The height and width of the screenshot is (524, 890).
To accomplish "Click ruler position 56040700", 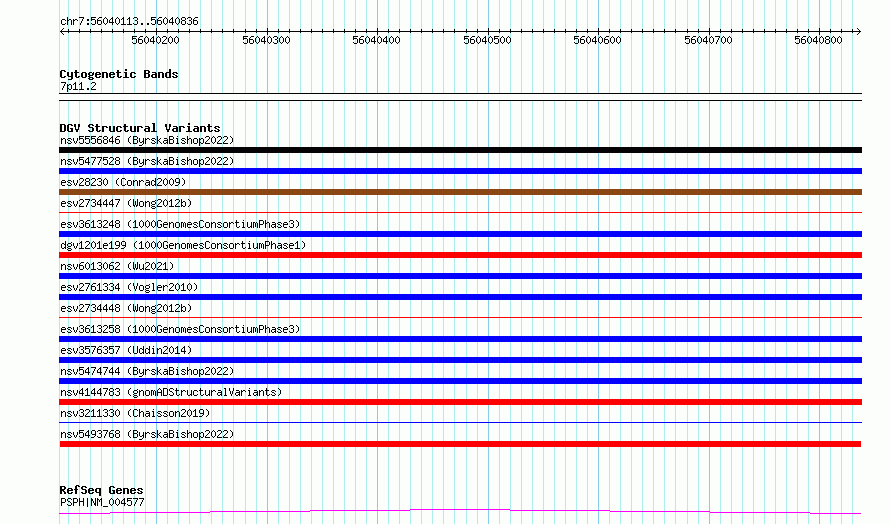I will (x=708, y=40).
